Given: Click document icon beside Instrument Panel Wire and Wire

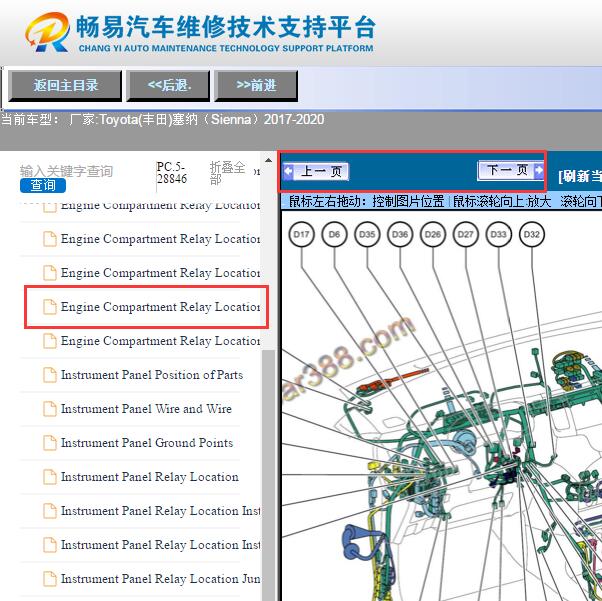Looking at the screenshot, I should click(x=50, y=409).
